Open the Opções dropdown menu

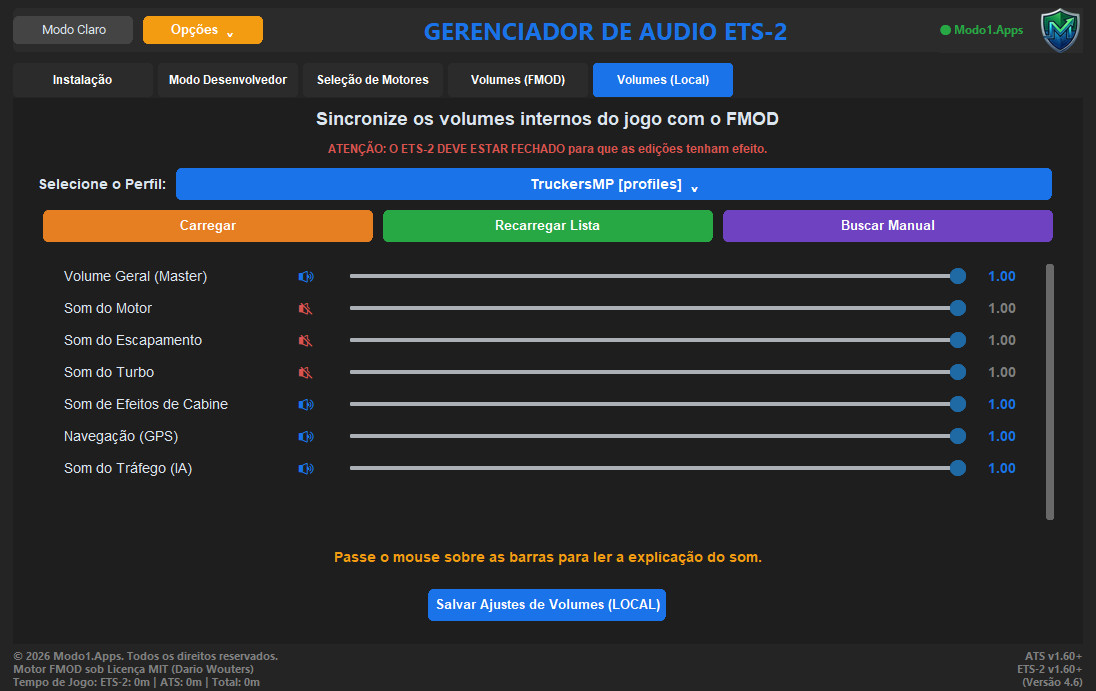click(x=203, y=30)
